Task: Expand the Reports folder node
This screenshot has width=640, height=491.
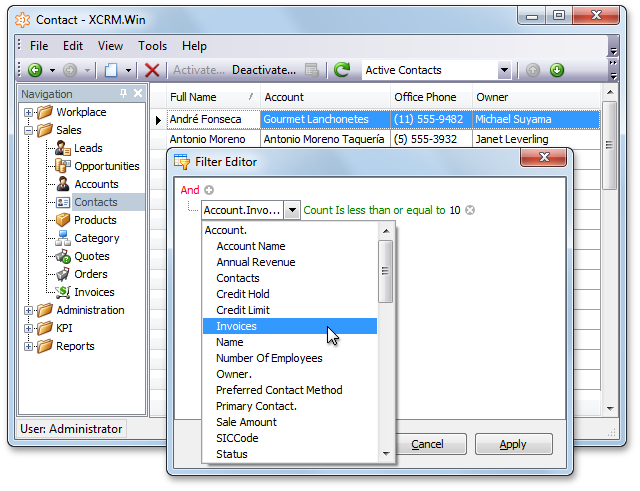Action: [28, 347]
